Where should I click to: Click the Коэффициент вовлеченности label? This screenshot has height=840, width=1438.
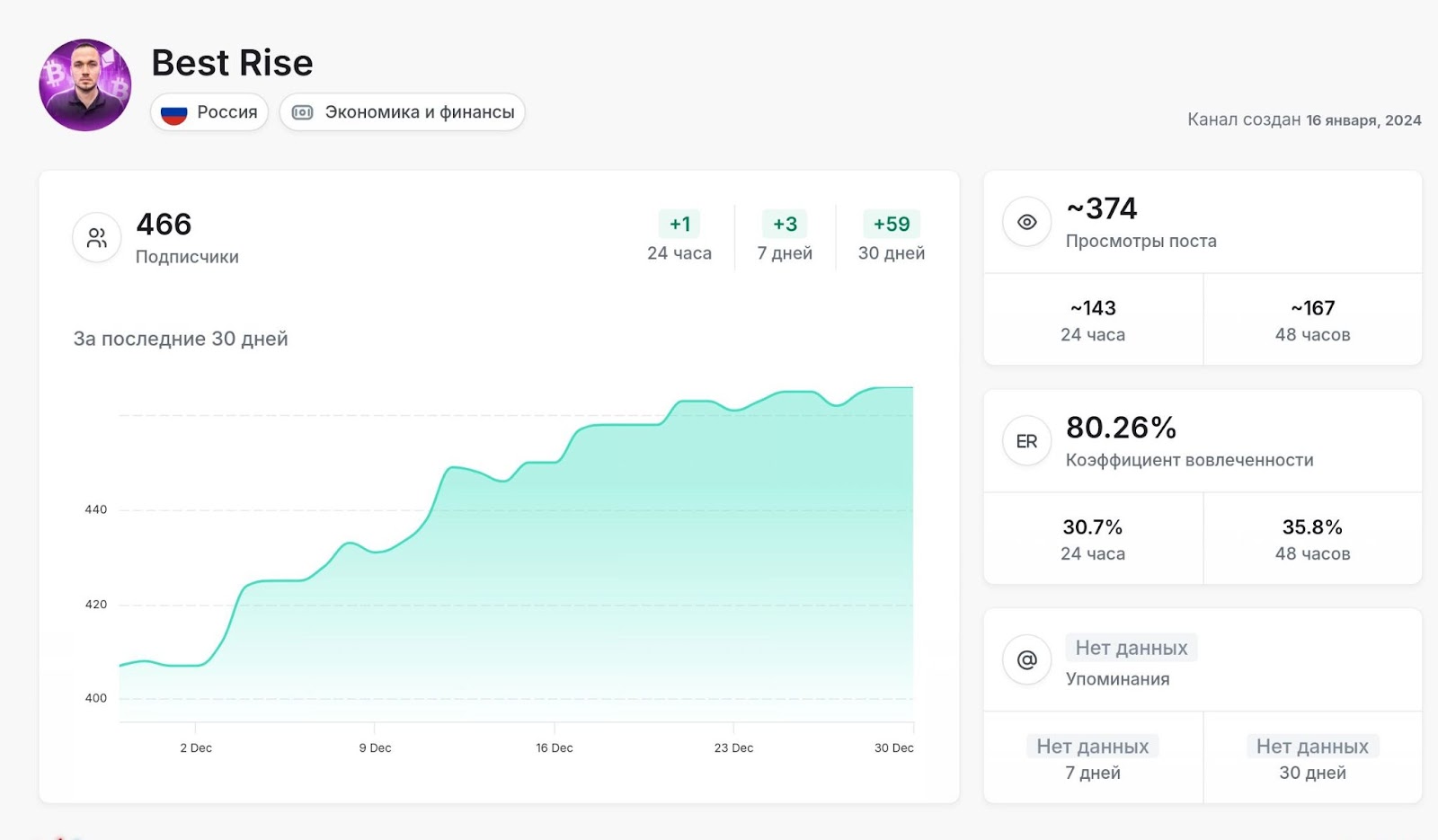tap(1190, 460)
